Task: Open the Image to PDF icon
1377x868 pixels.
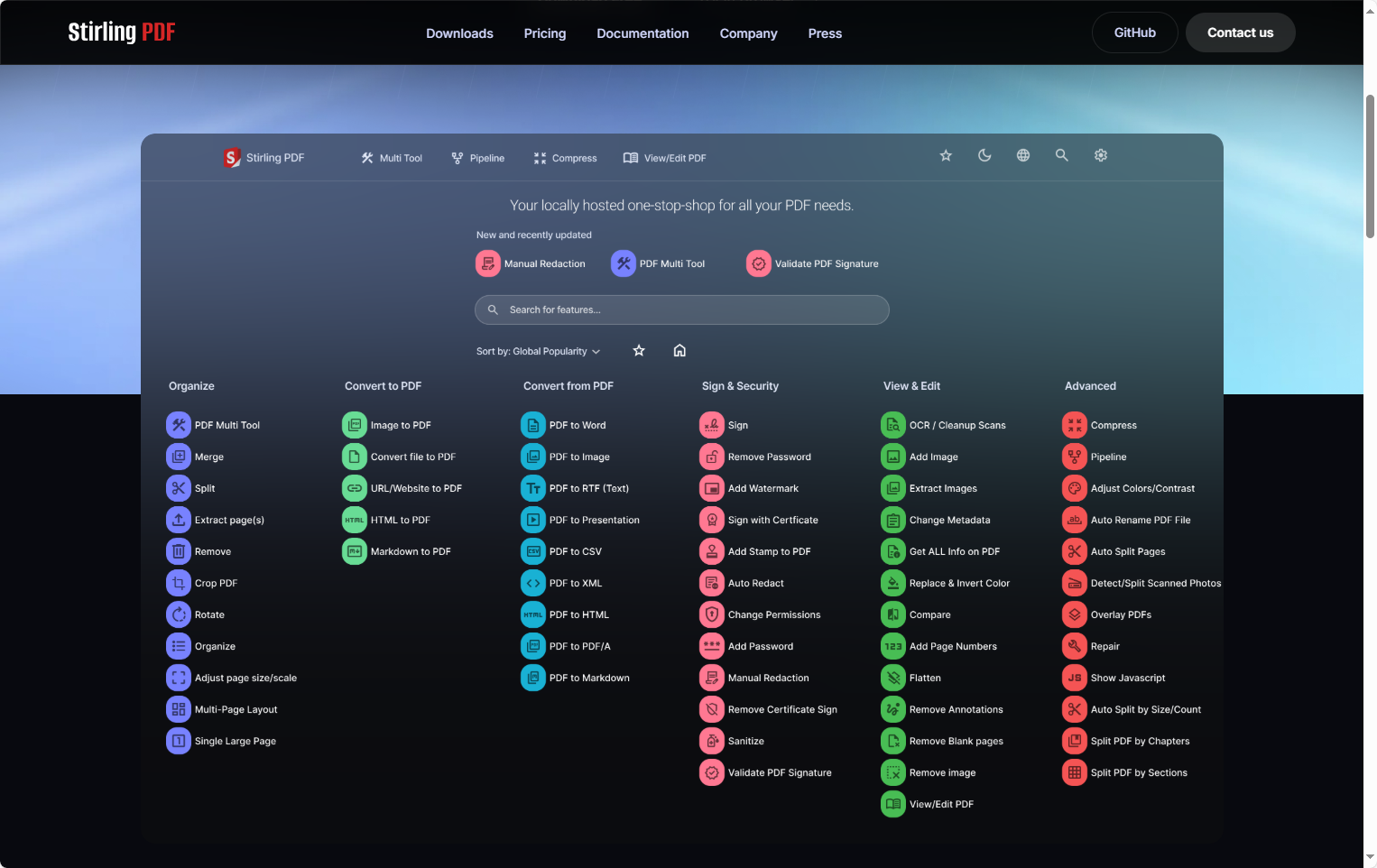Action: coord(355,425)
